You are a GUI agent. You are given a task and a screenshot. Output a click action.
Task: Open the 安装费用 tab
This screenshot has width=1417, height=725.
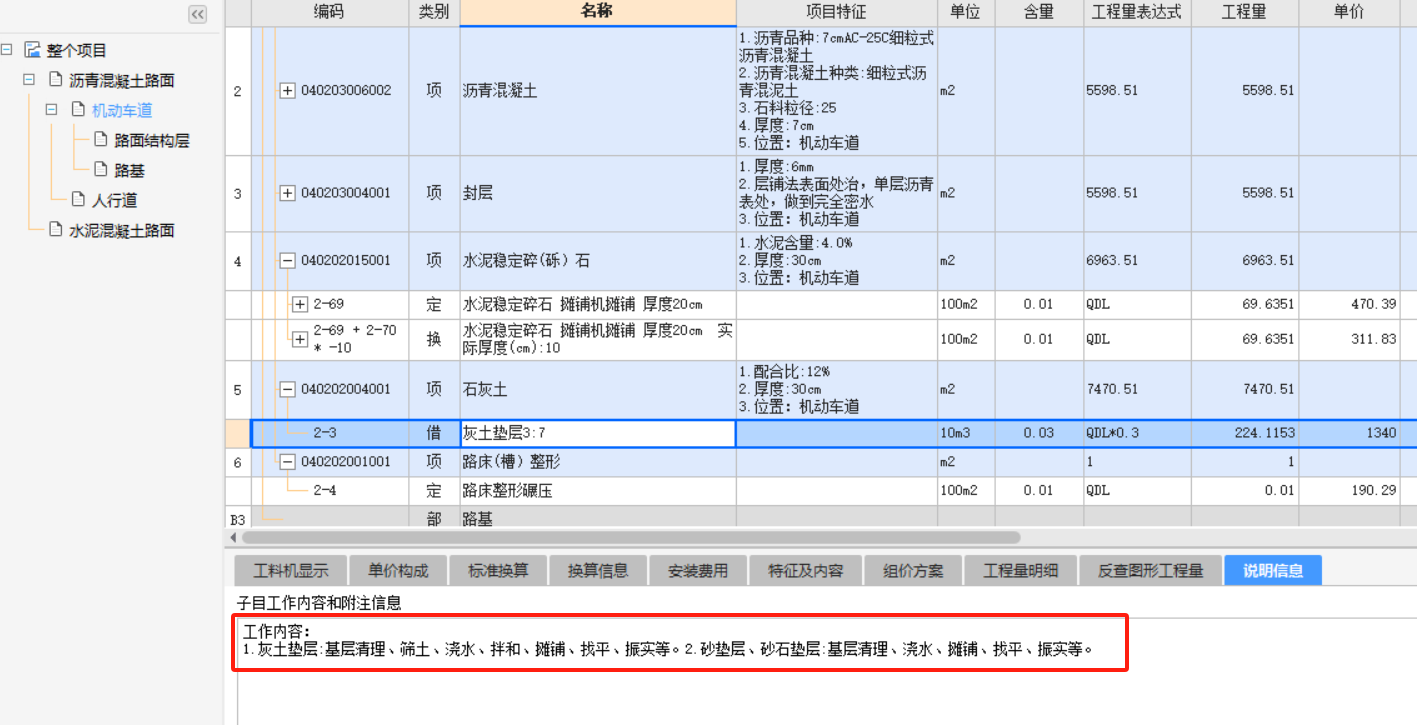[x=697, y=571]
